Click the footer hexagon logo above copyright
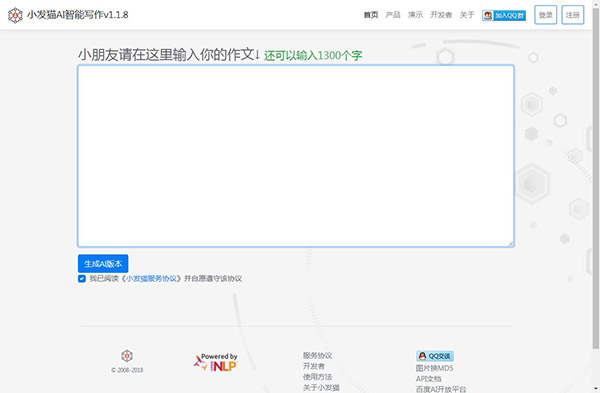Image resolution: width=600 pixels, height=393 pixels. pos(127,356)
